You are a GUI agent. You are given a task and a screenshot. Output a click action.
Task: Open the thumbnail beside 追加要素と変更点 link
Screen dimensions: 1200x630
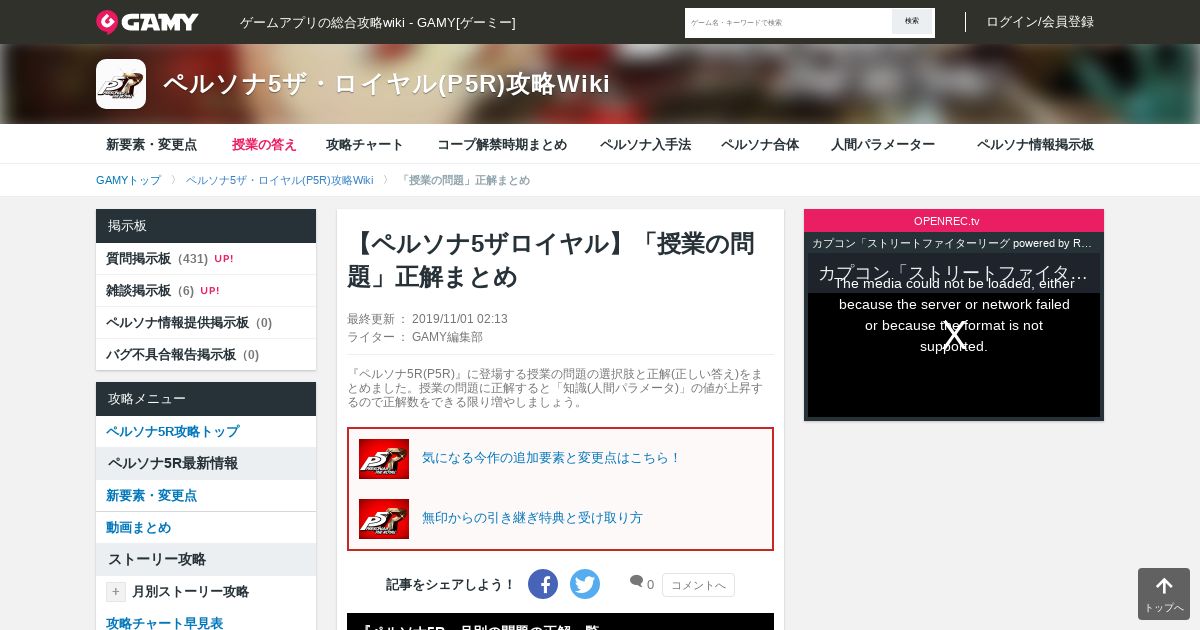click(x=384, y=459)
